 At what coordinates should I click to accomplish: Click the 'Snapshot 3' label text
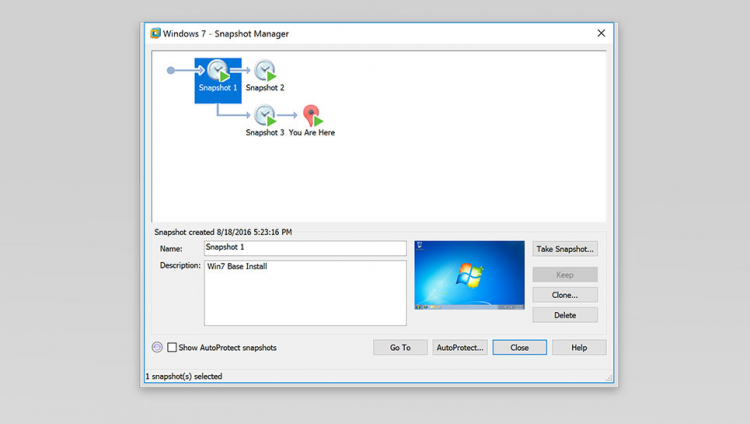click(x=265, y=133)
